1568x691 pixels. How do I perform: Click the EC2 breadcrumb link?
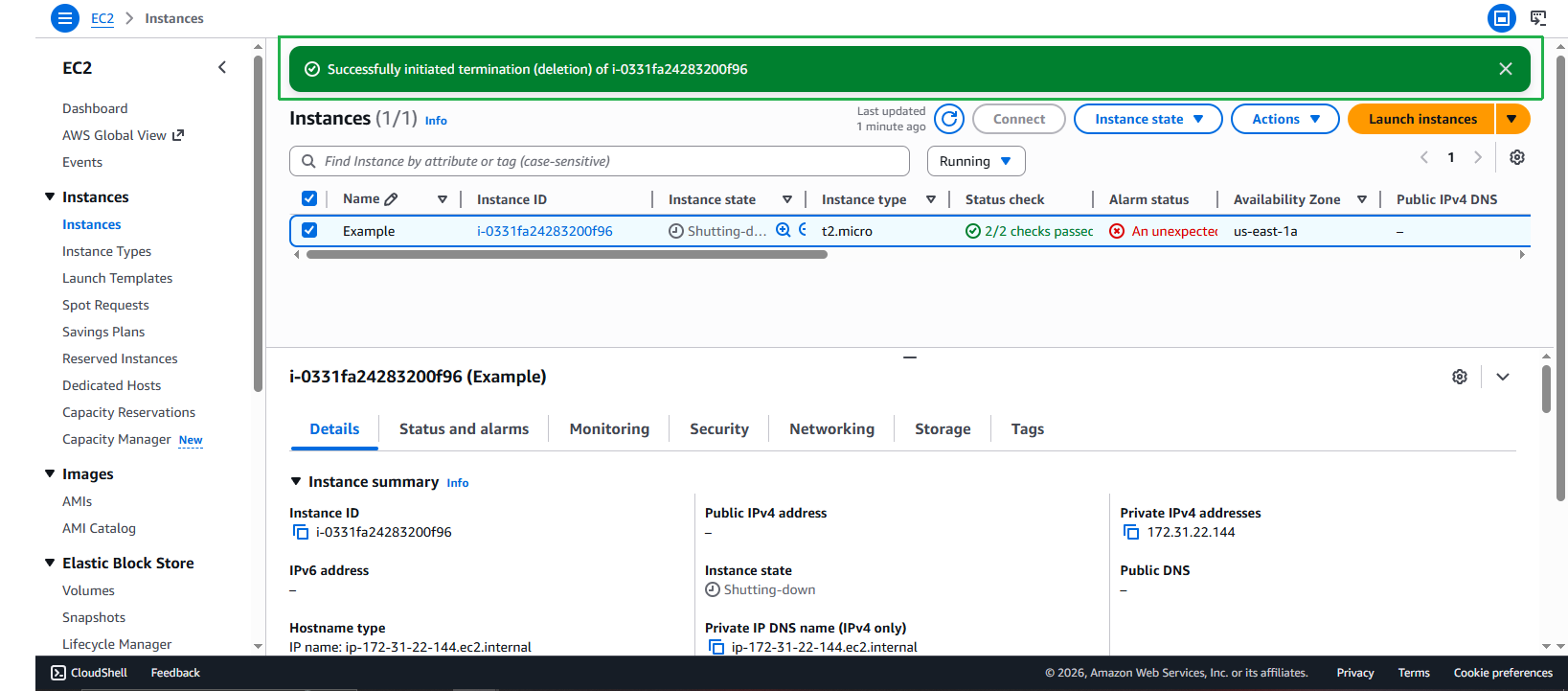pyautogui.click(x=102, y=18)
